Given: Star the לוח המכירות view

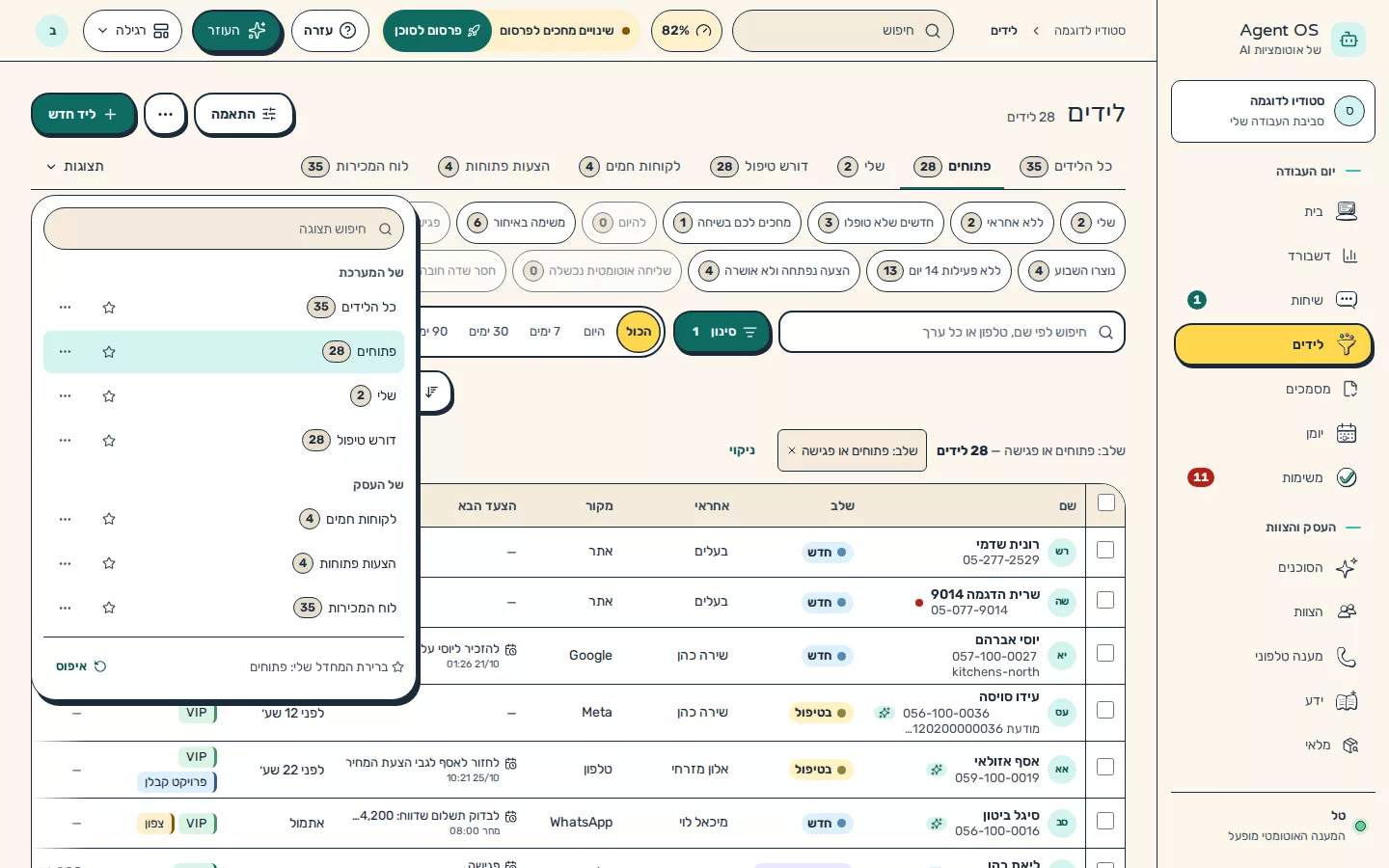Looking at the screenshot, I should click(109, 608).
